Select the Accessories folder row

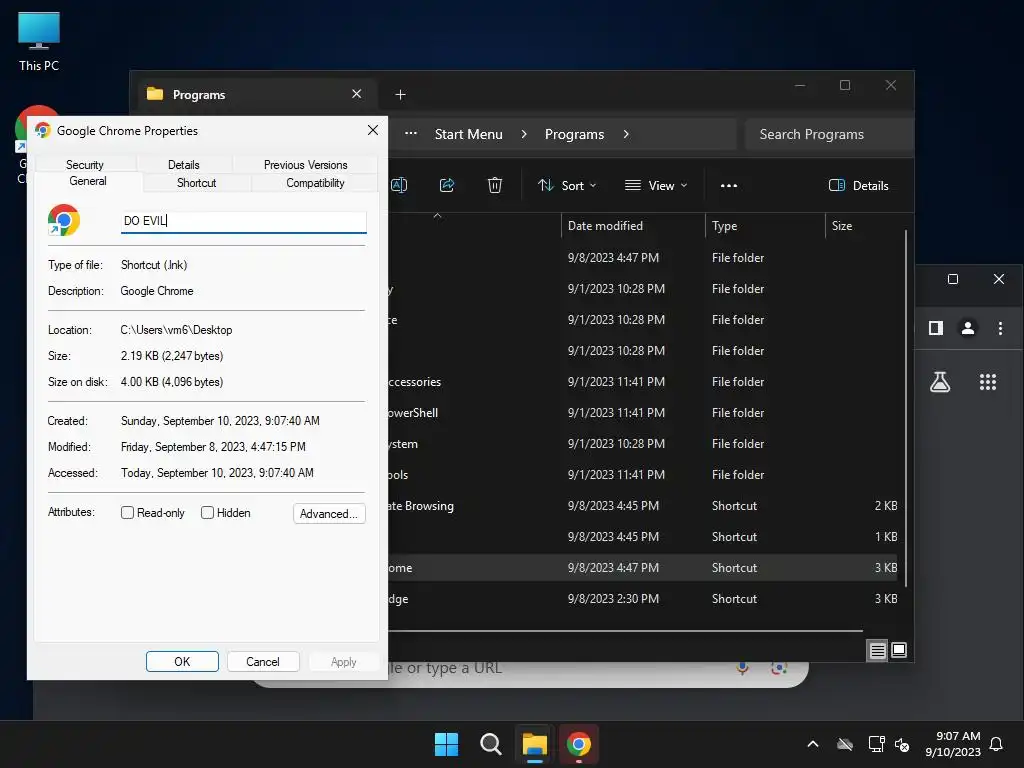click(x=643, y=382)
